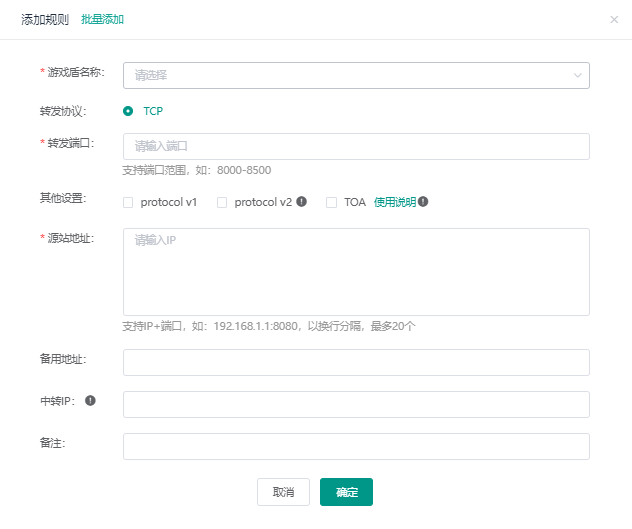Image resolution: width=632 pixels, height=529 pixels.
Task: Toggle the TOA checkbox
Action: tap(332, 202)
